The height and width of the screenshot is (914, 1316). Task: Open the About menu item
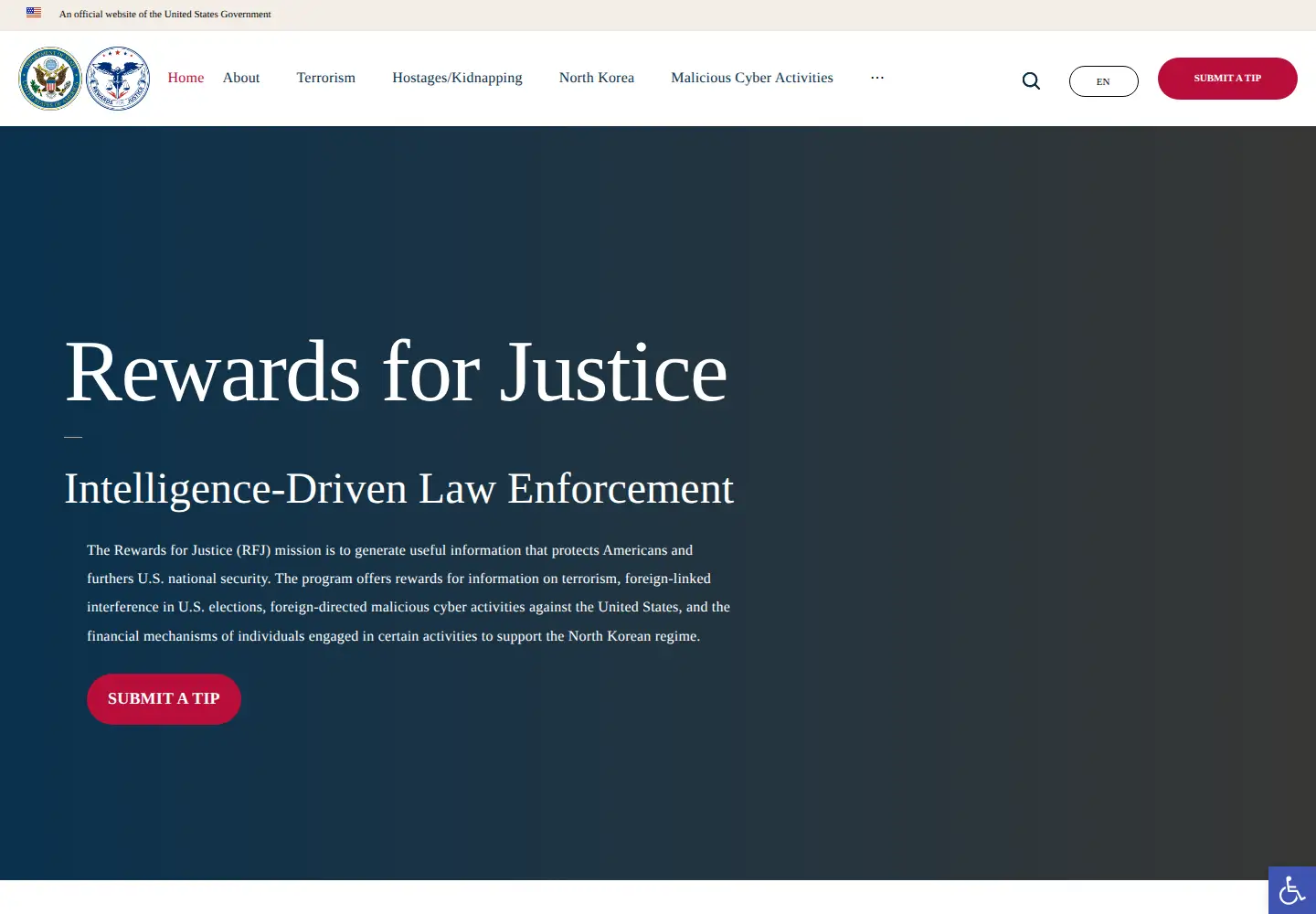241,78
